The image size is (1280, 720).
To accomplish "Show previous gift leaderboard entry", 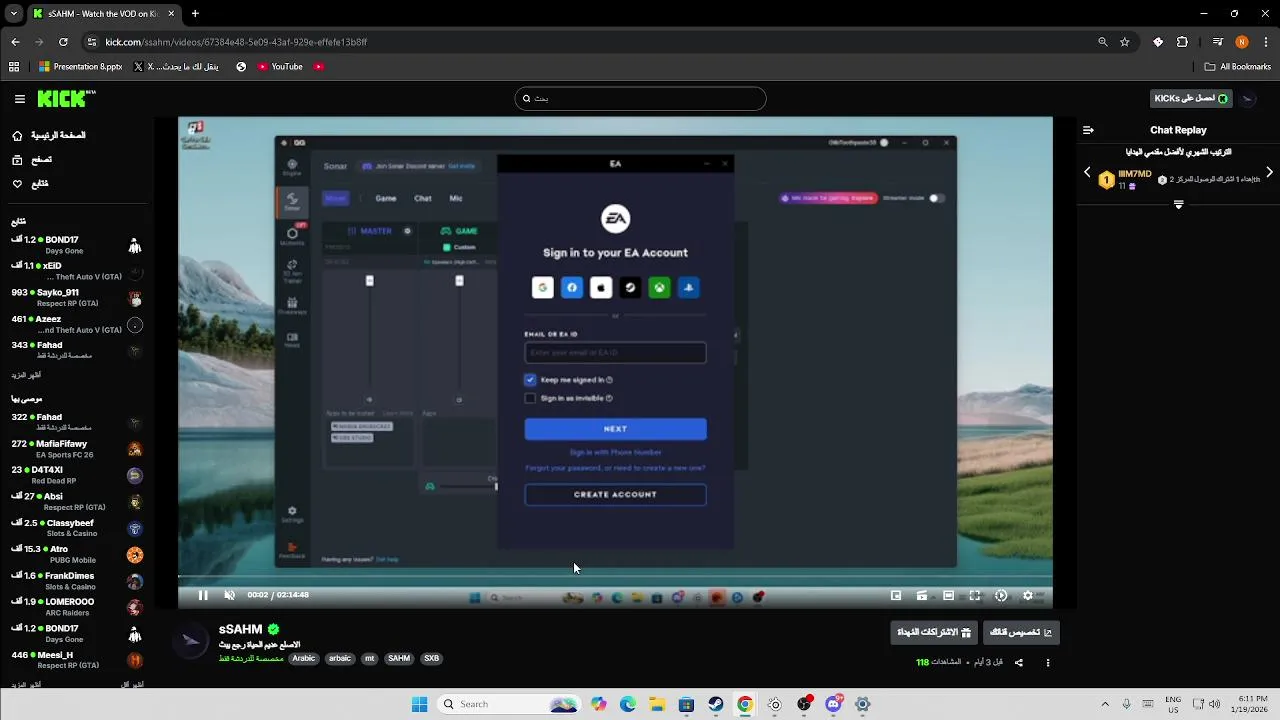I will [x=1087, y=172].
